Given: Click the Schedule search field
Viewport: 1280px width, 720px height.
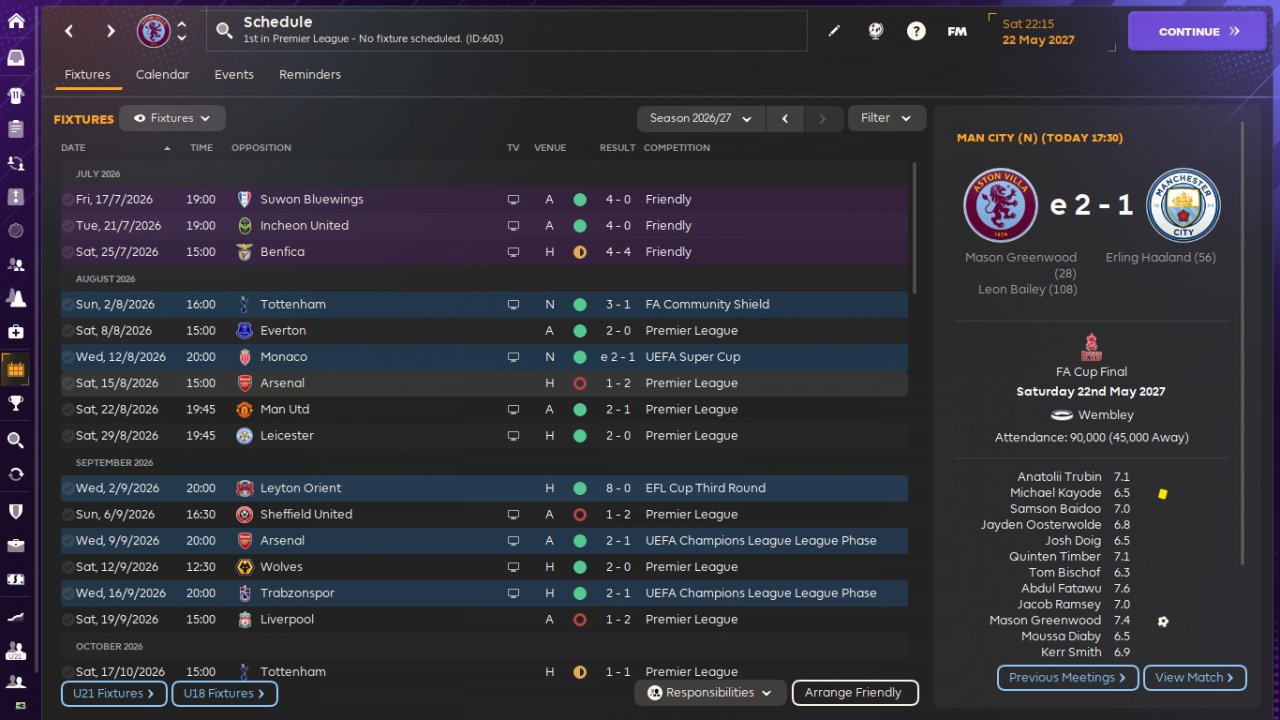Looking at the screenshot, I should point(506,31).
